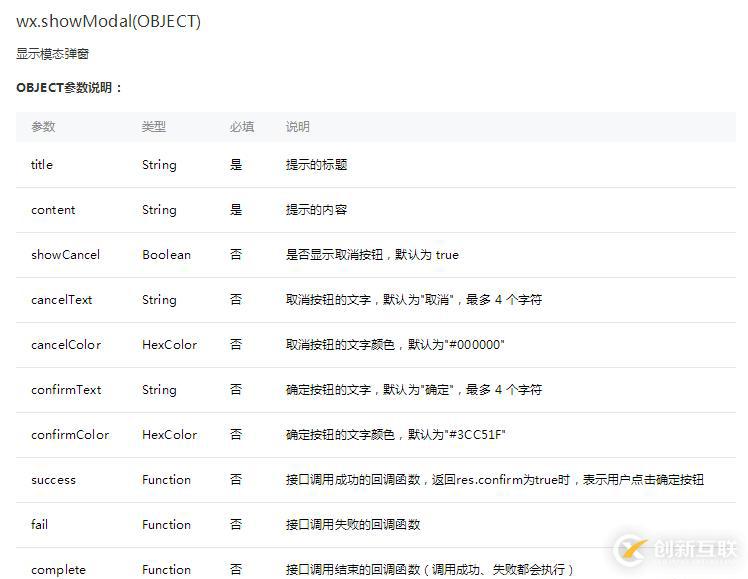
Task: Click the 必填 column header
Action: [x=242, y=127]
